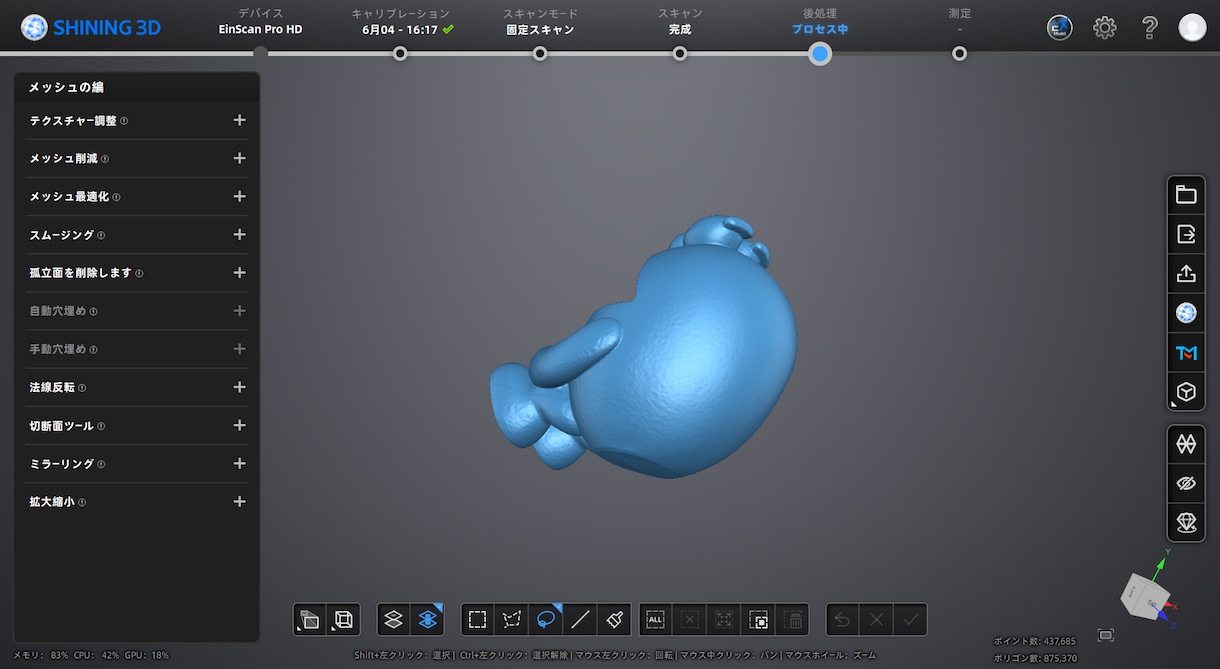Open settings gear in top bar

coord(1105,28)
